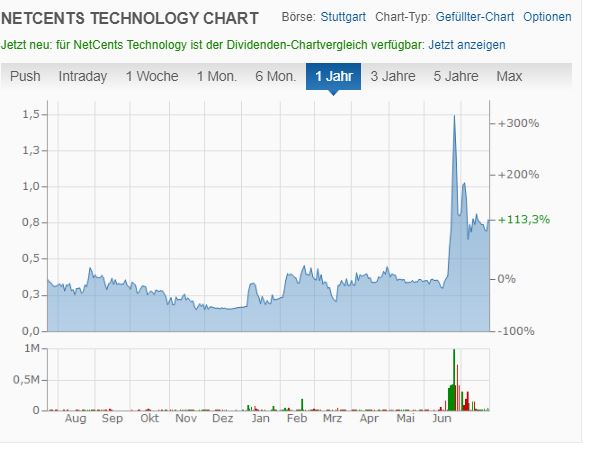Image resolution: width=593 pixels, height=450 pixels.
Task: Click the active 1 Jahr tab
Action: coord(334,76)
